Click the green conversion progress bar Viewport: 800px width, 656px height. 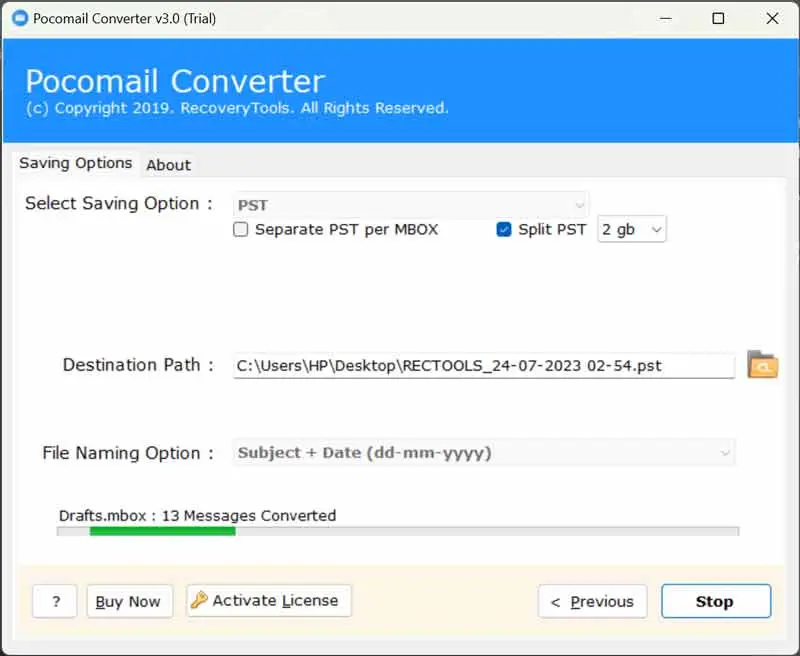click(162, 532)
